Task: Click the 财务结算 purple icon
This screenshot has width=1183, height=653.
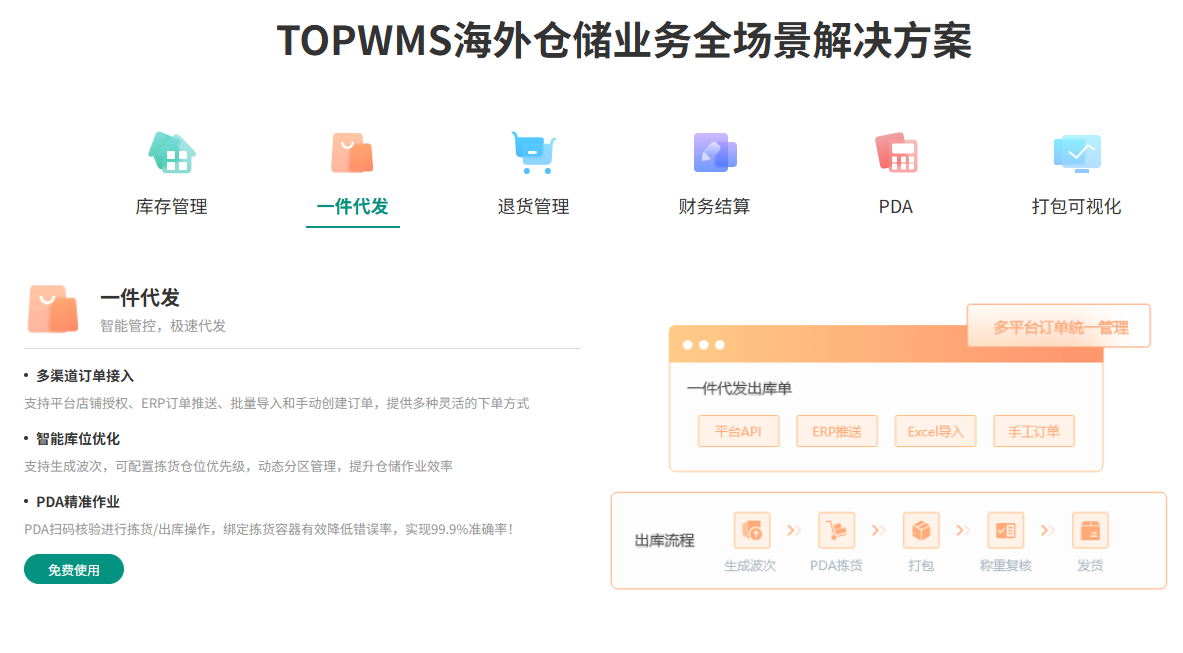Action: pos(714,153)
